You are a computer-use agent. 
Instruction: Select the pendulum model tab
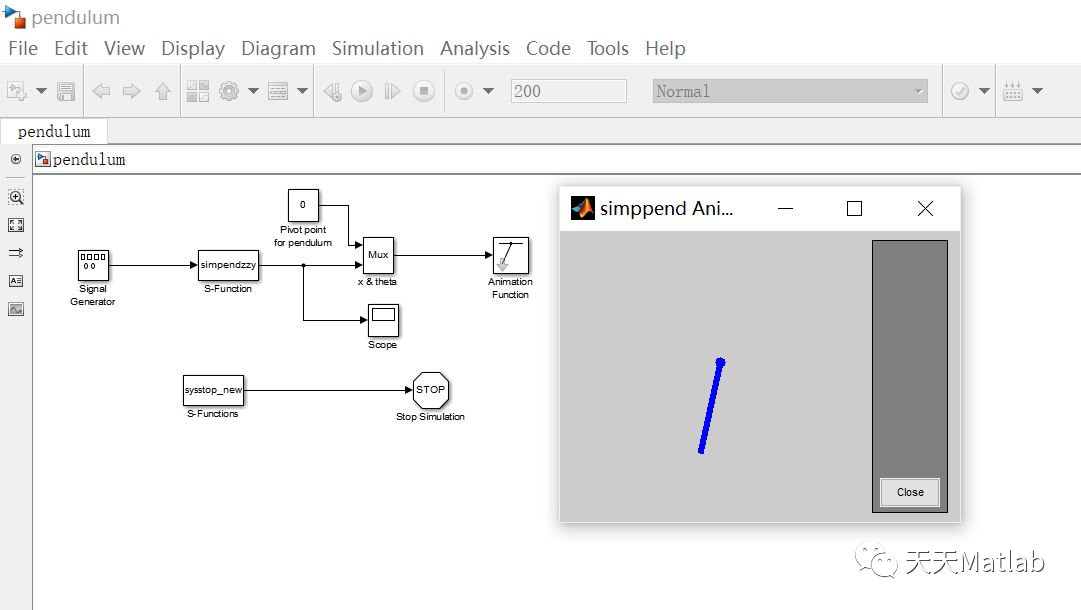pos(54,132)
